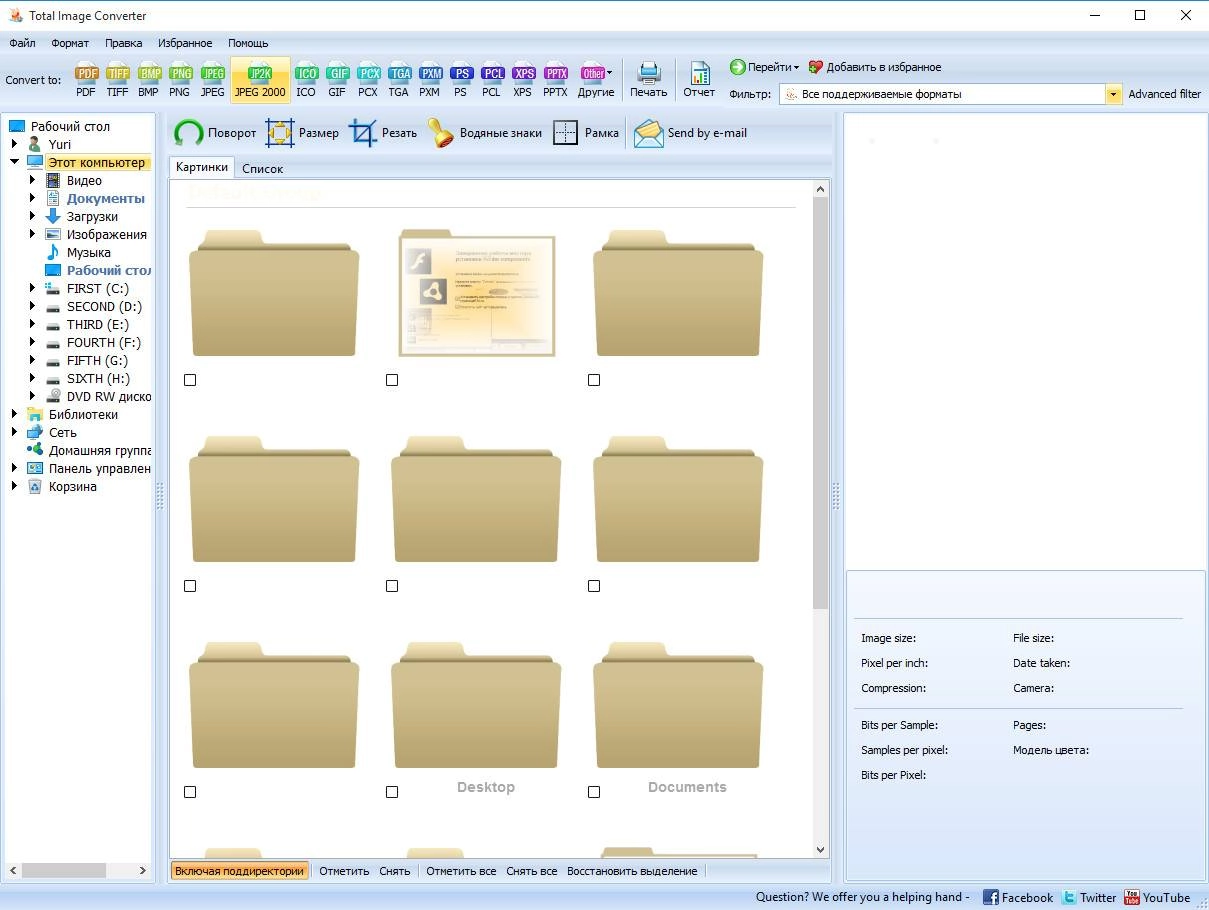Convert images to PNG
Screen dimensions: 1209x910
tap(180, 80)
